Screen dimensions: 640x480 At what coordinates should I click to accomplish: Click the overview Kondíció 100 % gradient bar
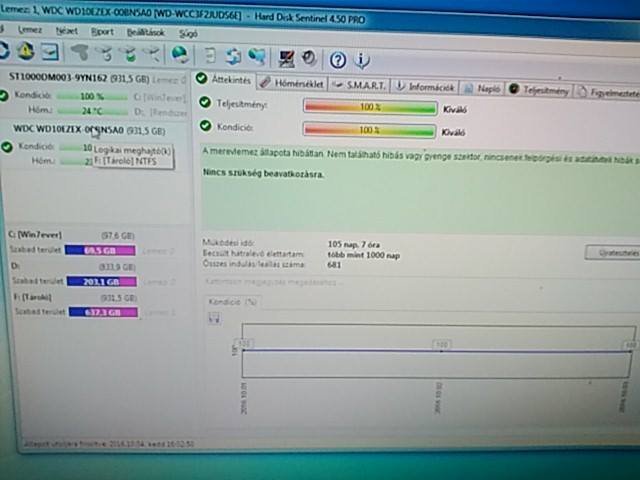click(369, 130)
